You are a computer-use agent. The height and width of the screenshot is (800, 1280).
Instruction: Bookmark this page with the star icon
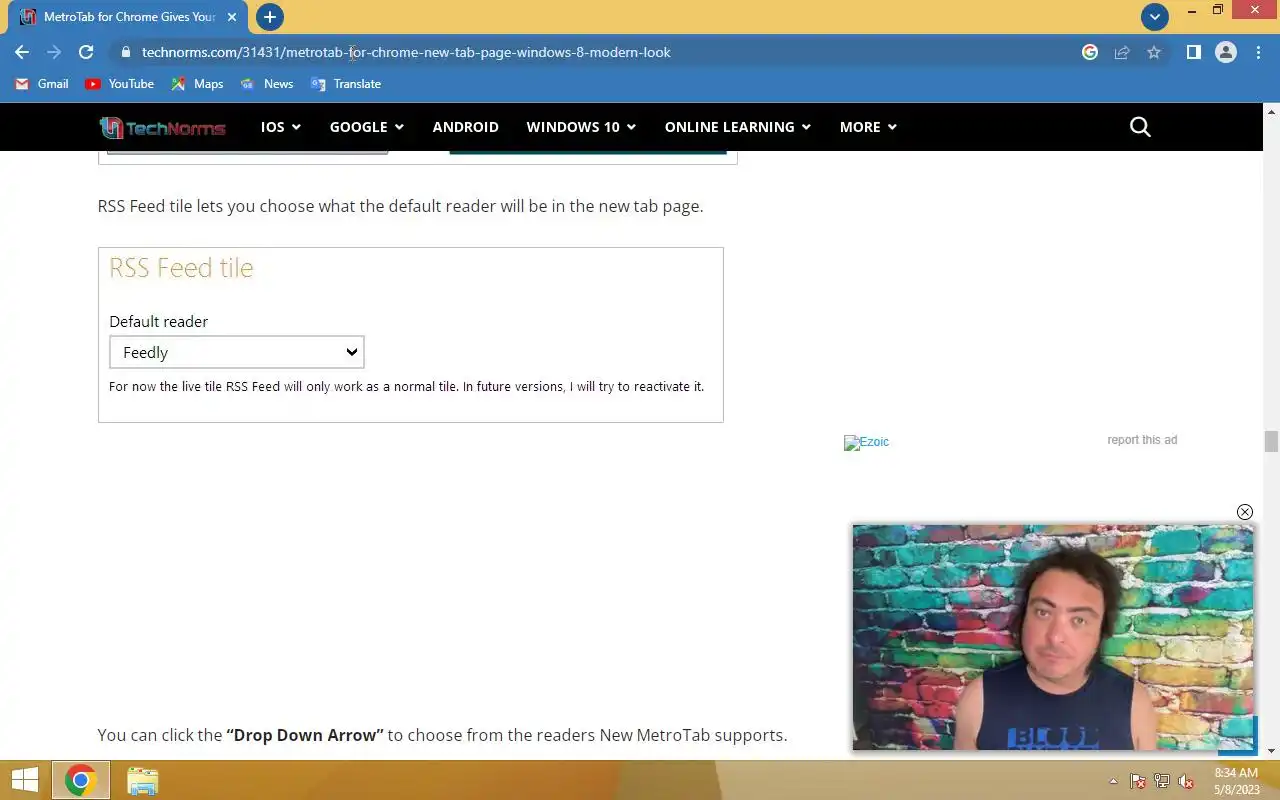(1154, 52)
